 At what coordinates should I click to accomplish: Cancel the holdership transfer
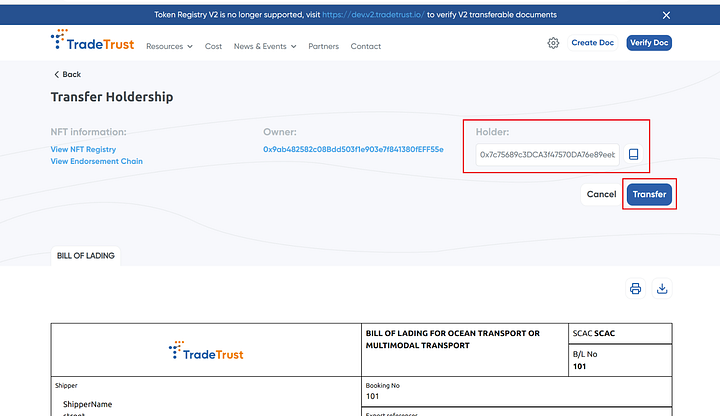[x=601, y=194]
